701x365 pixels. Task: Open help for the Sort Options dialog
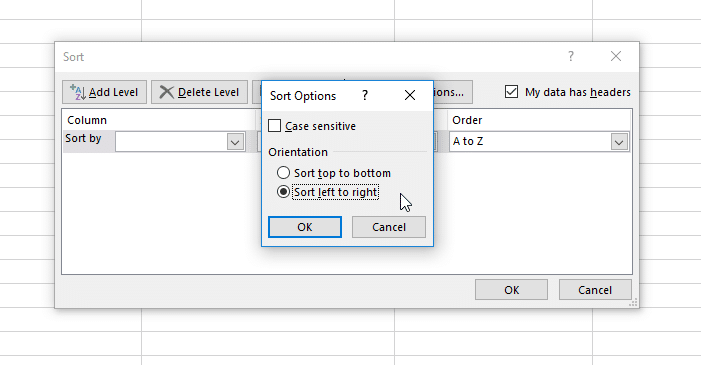click(365, 95)
